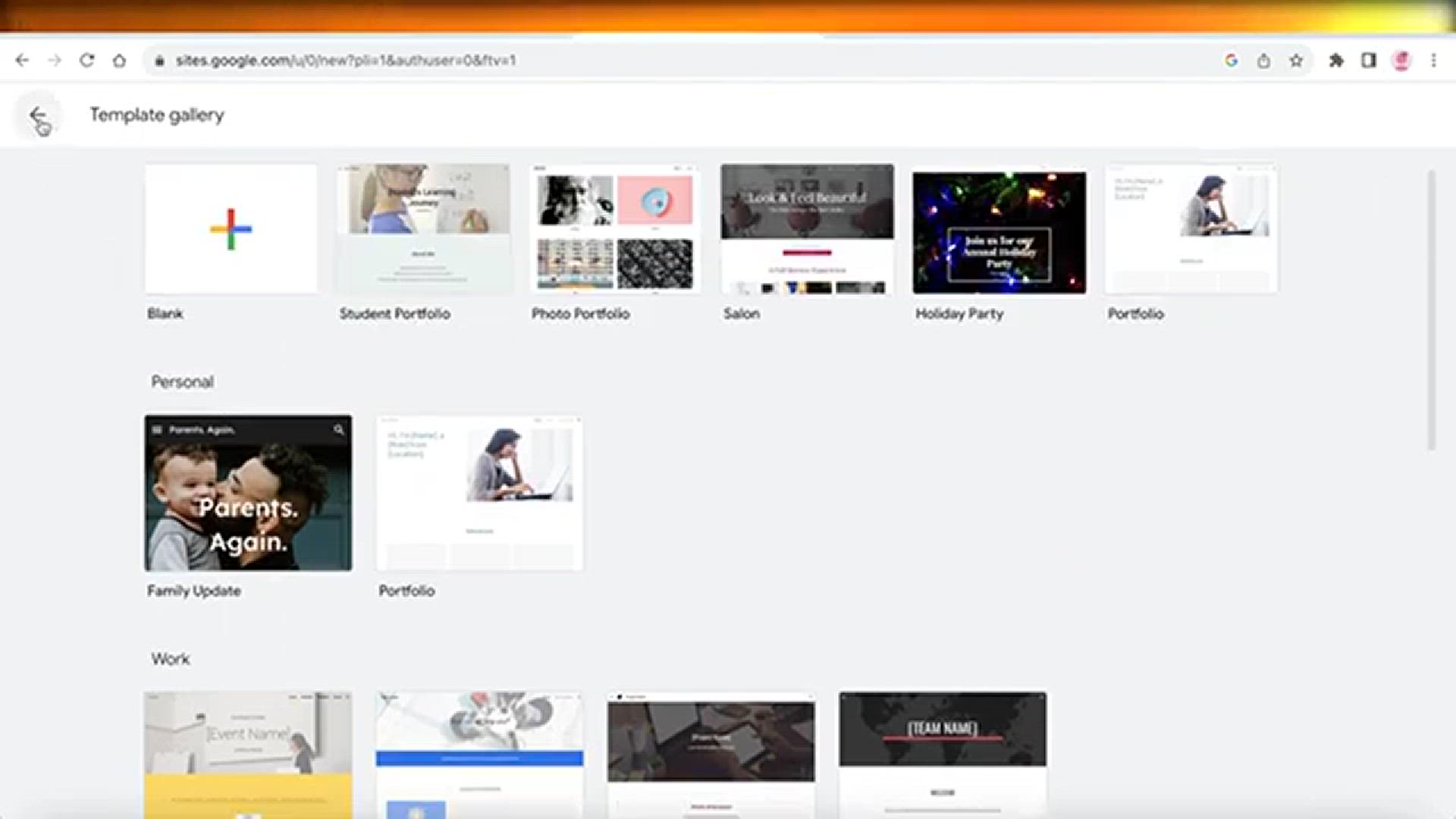Choose the Salon template thumbnail
Screen dimensions: 1456x819
[x=807, y=229]
